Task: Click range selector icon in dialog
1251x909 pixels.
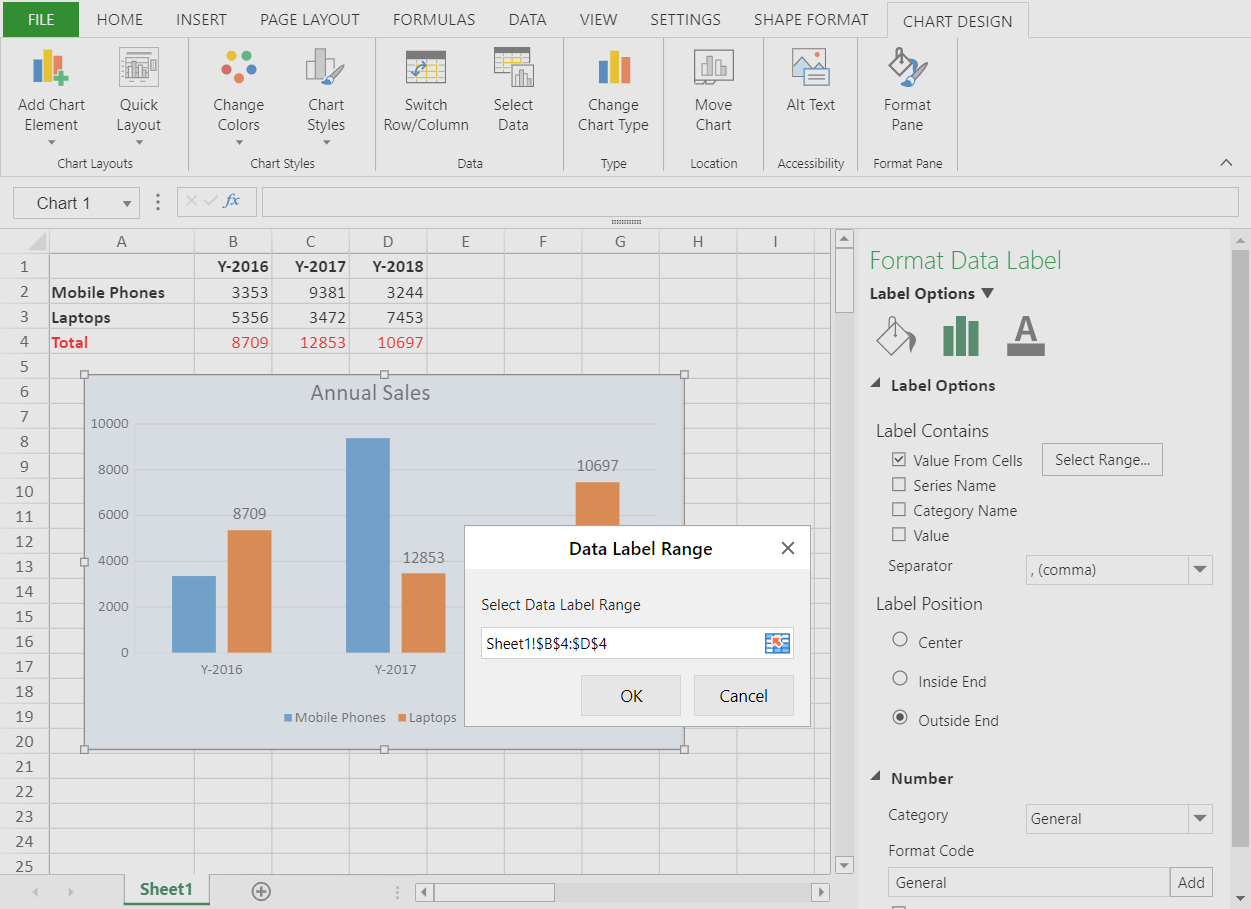Action: [x=777, y=643]
